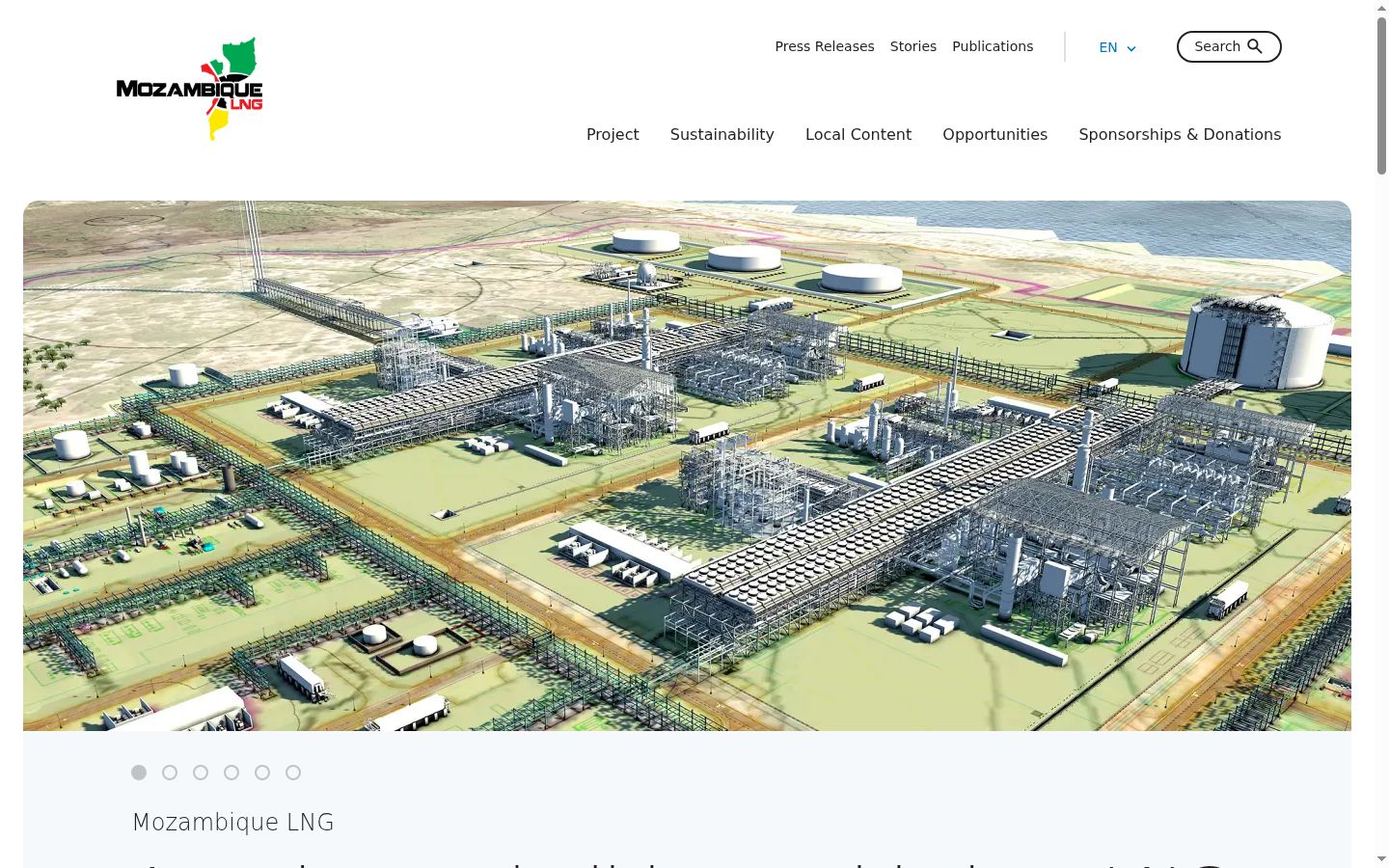This screenshot has height=868, width=1389.
Task: Select the fourth carousel slide dot
Action: click(231, 773)
